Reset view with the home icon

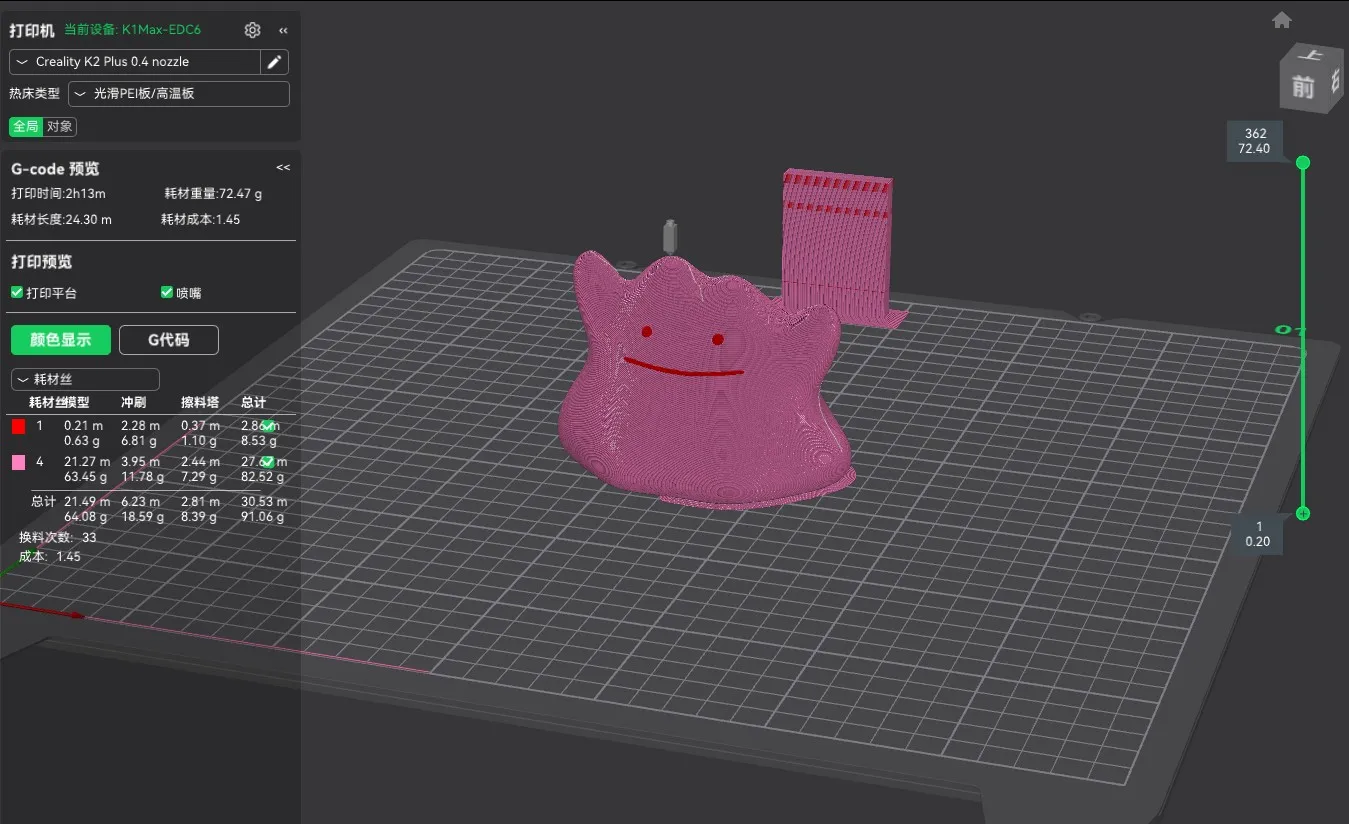click(1282, 20)
